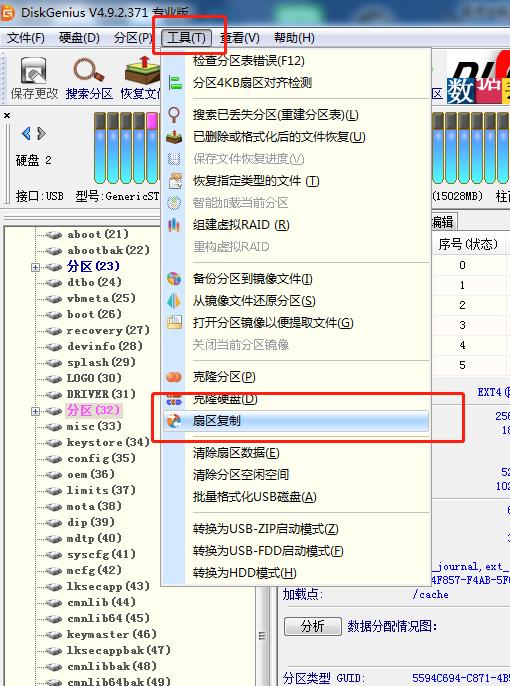This screenshot has height=686, width=510.
Task: Click the Search Partition (搜索分区) toolbar icon
Action: [x=89, y=79]
